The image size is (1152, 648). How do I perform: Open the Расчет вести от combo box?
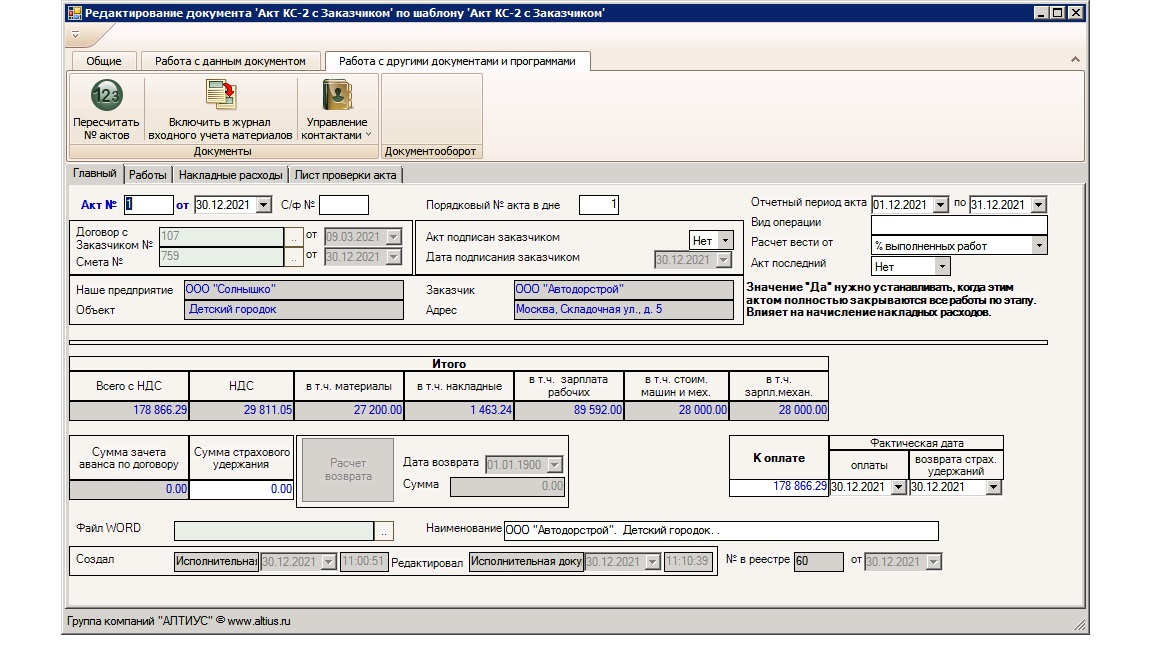[1039, 245]
